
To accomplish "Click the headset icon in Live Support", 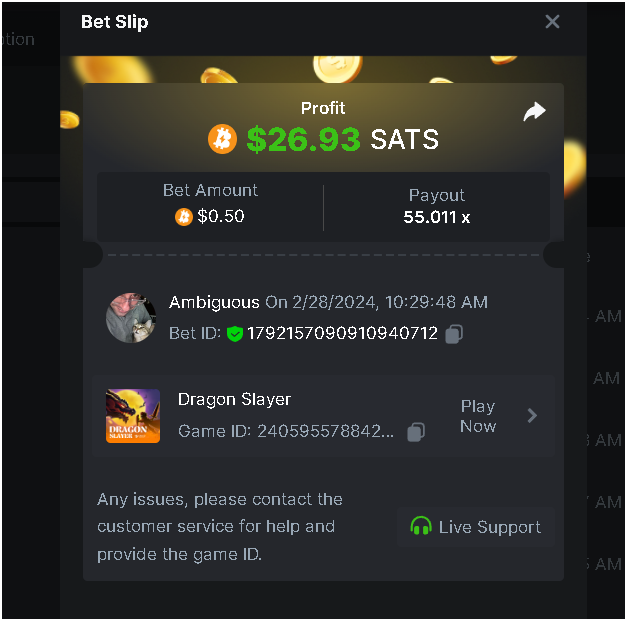I will tap(421, 527).
